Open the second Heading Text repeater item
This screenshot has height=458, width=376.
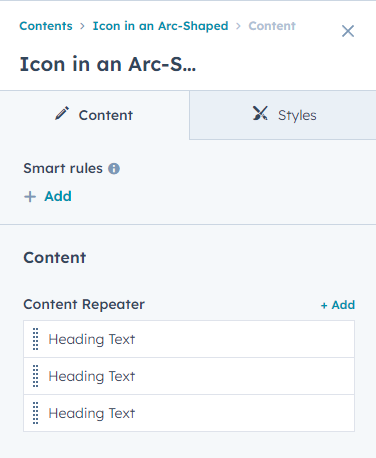click(x=189, y=376)
